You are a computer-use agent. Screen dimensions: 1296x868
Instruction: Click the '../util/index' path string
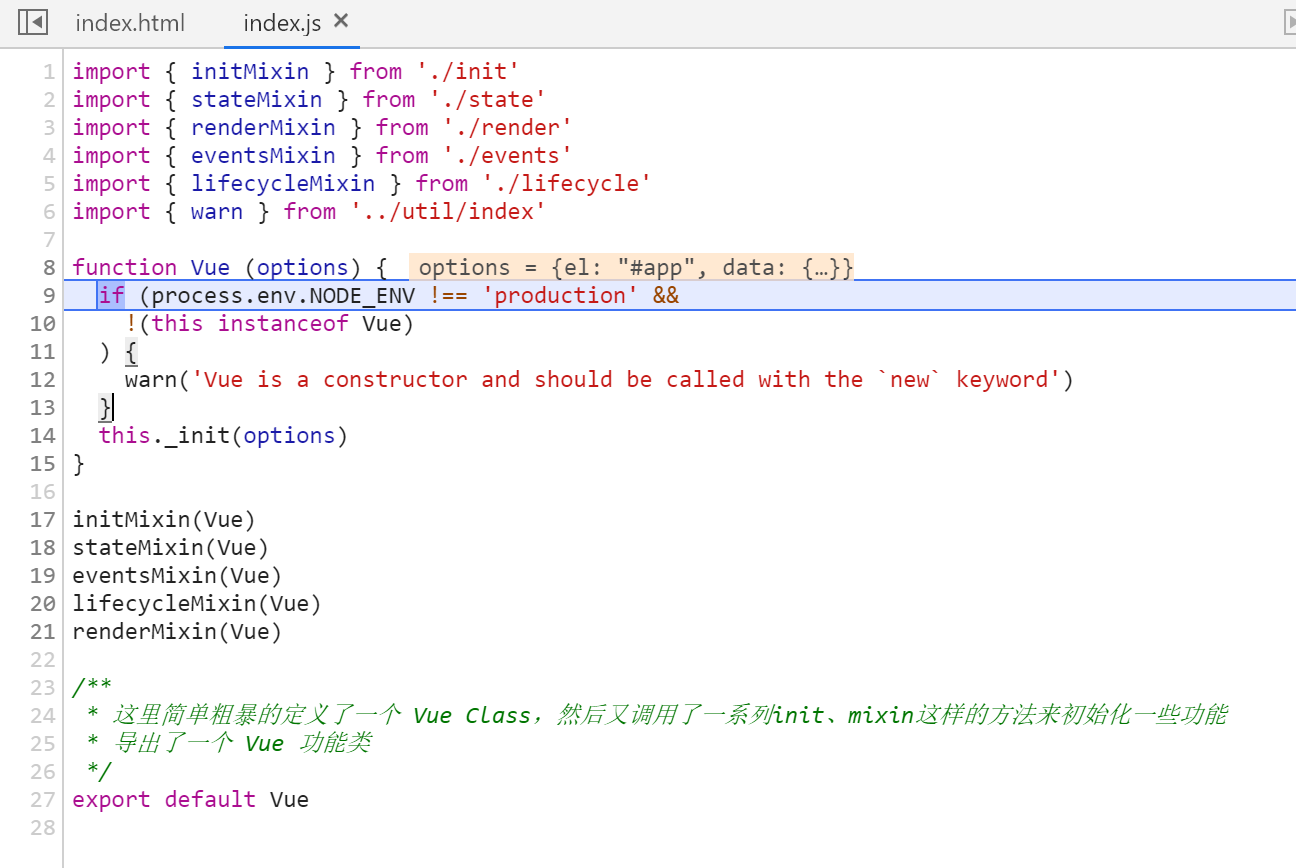click(448, 212)
